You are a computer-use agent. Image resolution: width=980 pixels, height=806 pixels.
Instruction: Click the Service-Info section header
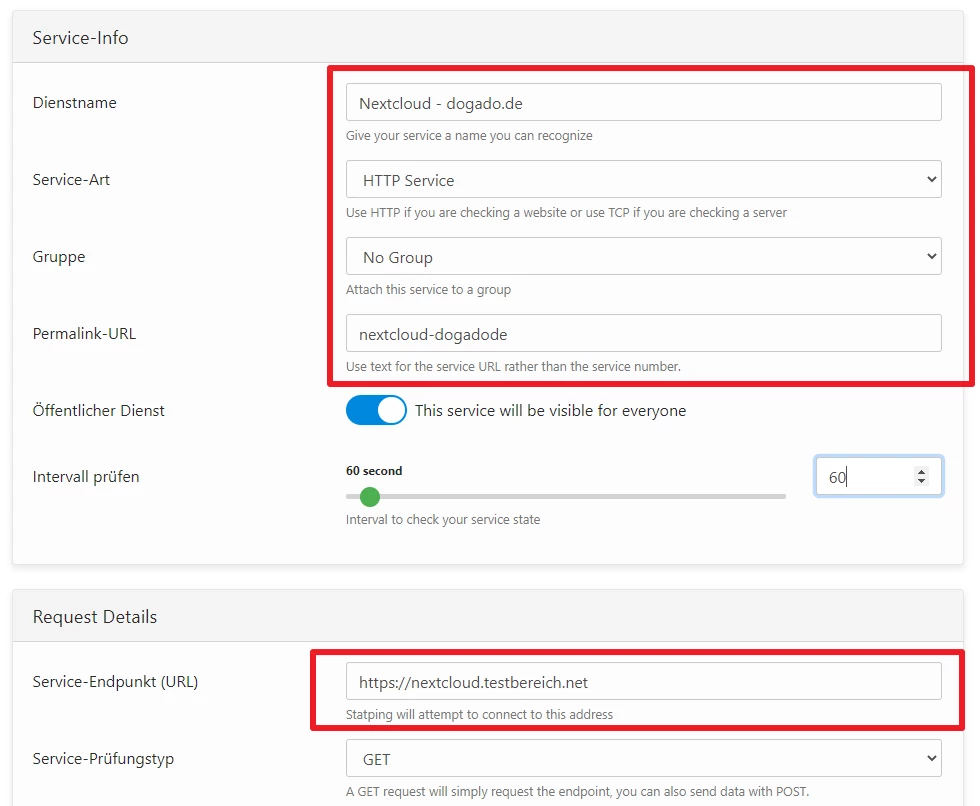pyautogui.click(x=80, y=38)
